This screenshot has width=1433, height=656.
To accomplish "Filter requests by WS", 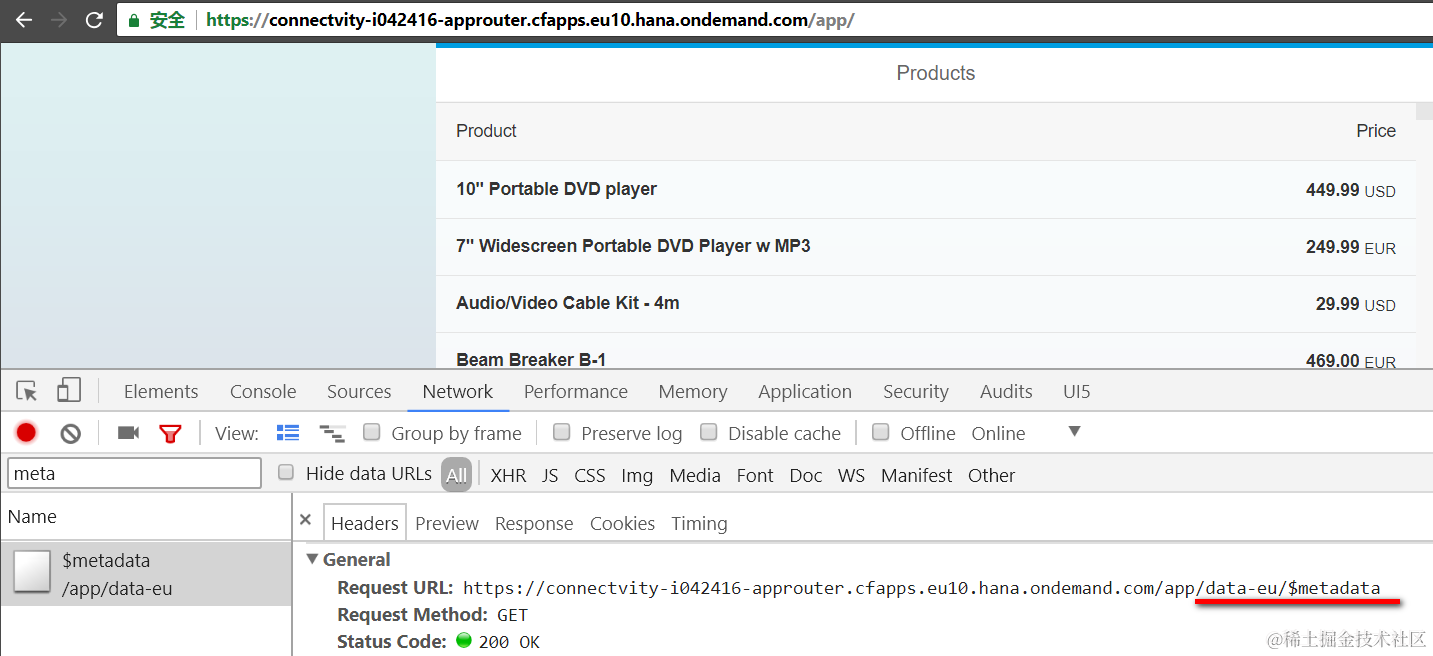I will (852, 475).
